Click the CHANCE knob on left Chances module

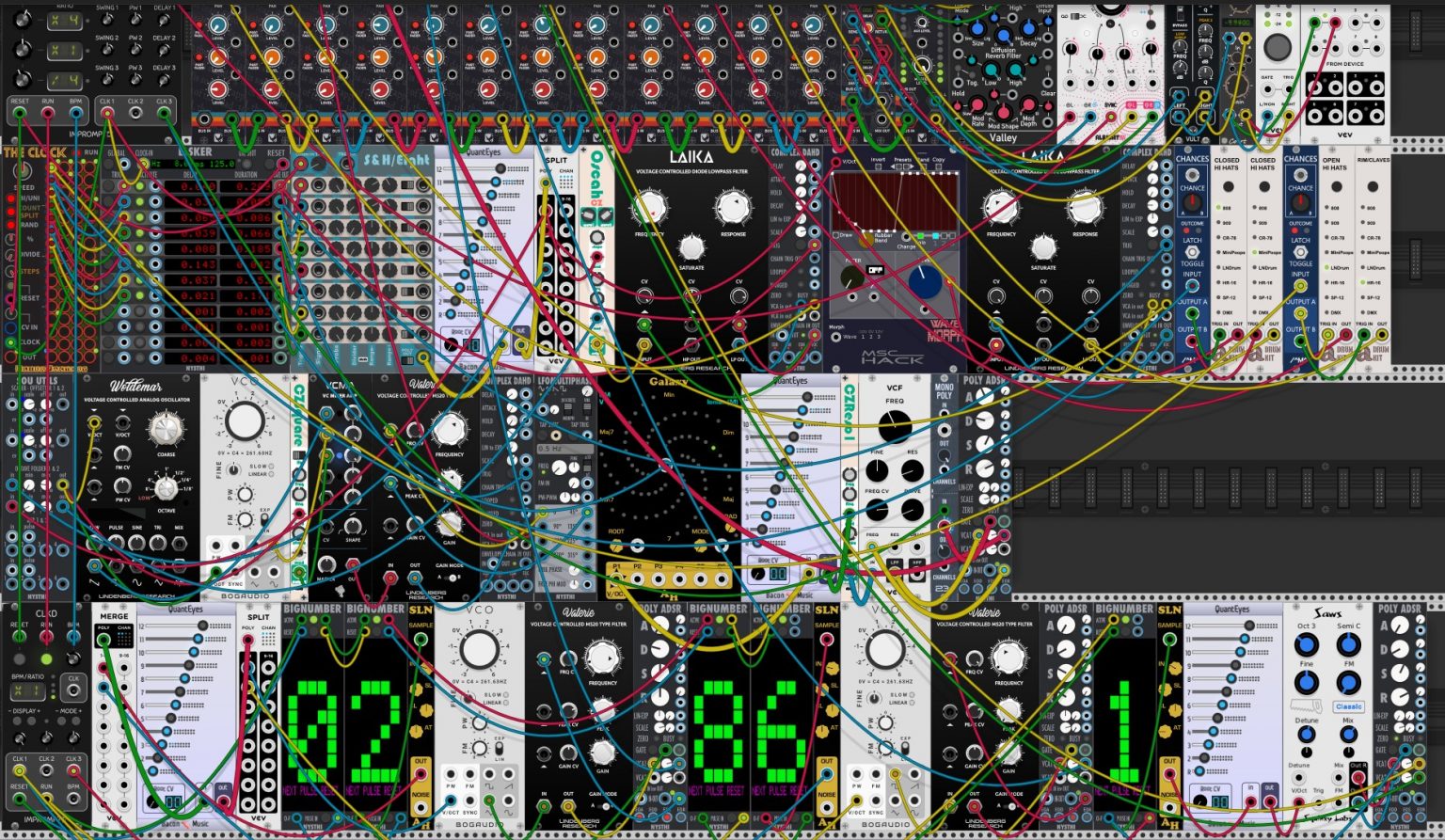click(1192, 204)
